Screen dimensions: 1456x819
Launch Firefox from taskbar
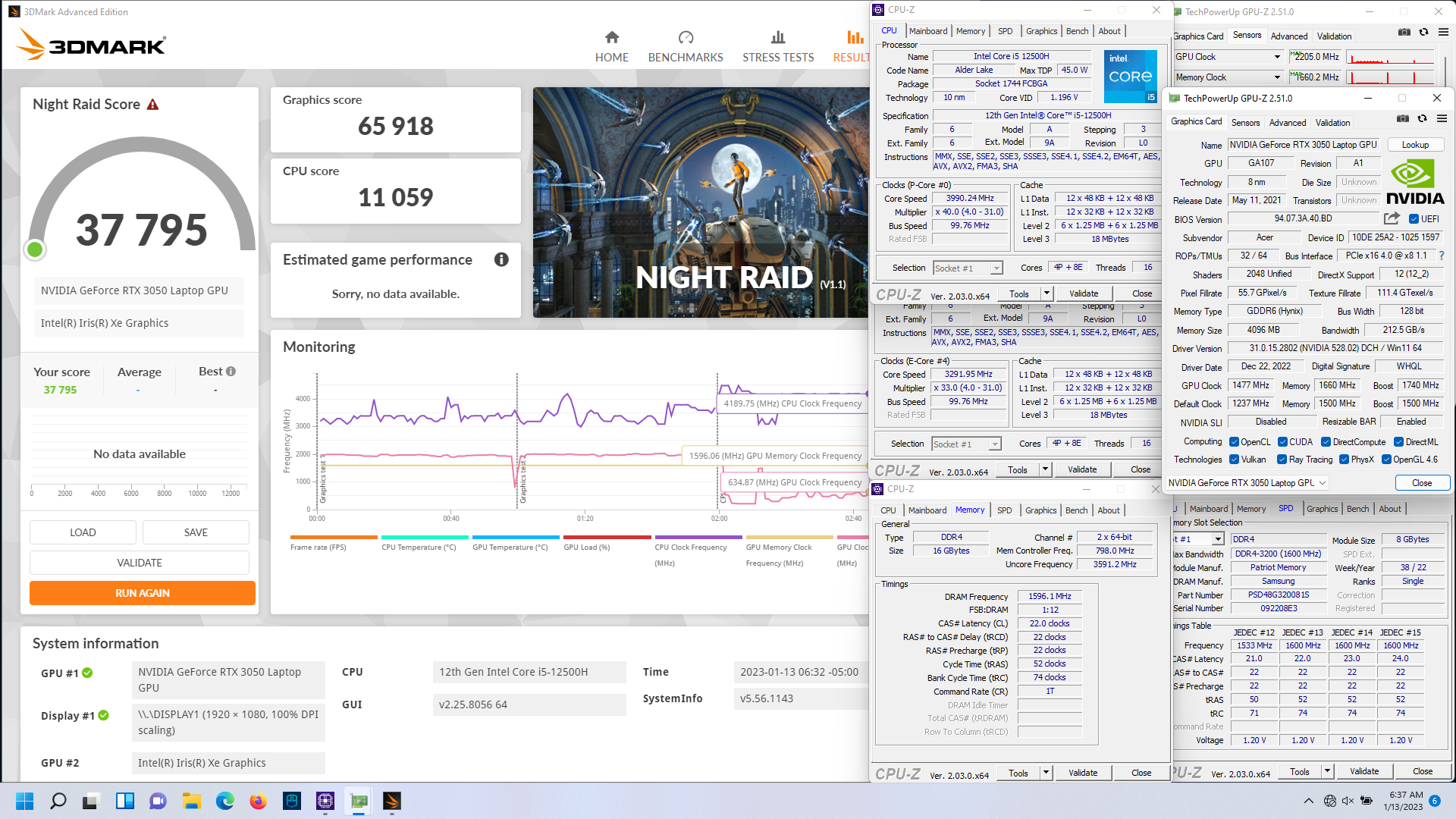pos(259,801)
